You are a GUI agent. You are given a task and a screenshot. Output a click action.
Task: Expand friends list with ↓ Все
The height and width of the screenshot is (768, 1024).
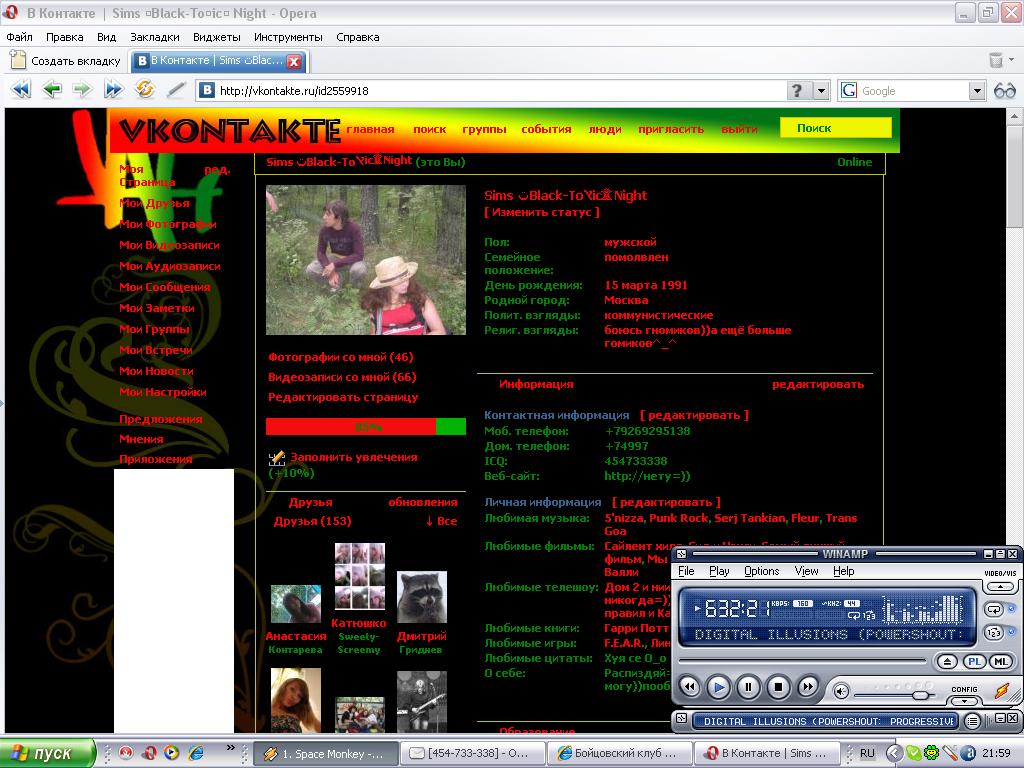441,521
